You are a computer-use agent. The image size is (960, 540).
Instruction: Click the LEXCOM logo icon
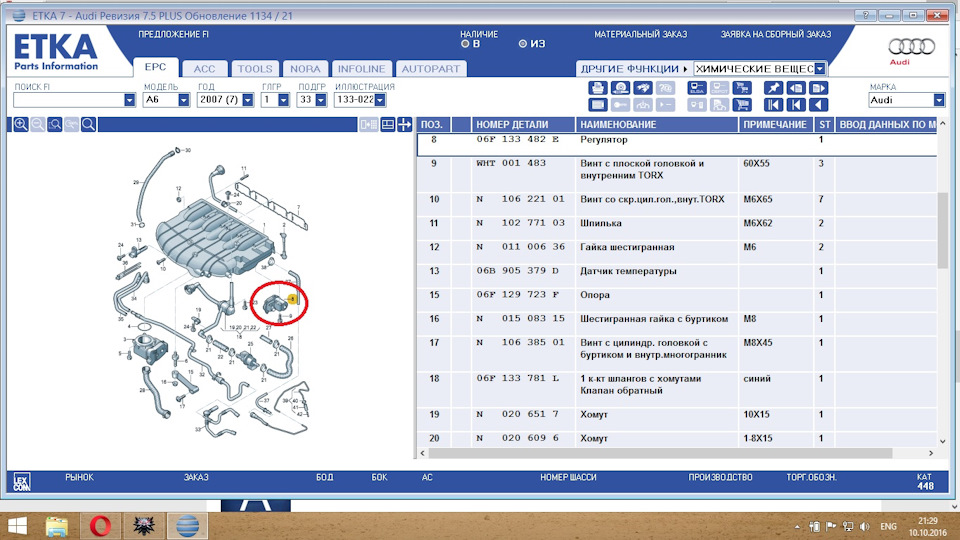[21, 482]
